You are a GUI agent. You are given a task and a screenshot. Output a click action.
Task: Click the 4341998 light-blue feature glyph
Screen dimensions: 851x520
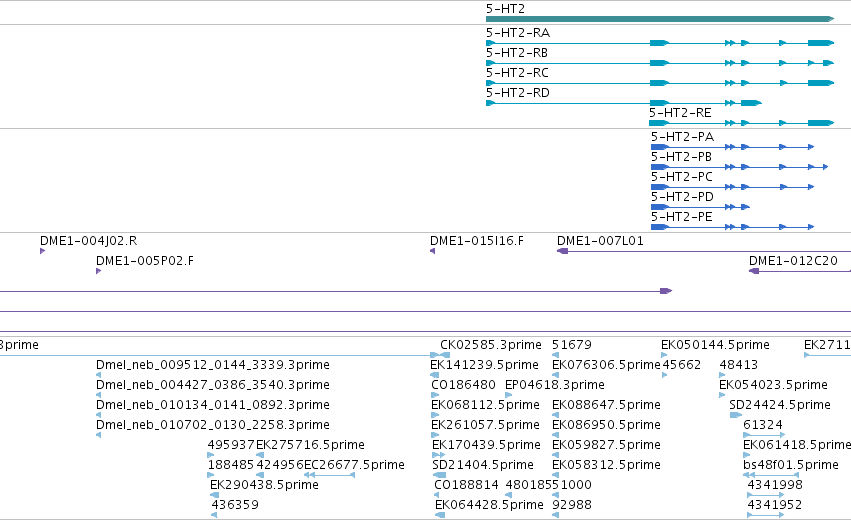(766, 495)
